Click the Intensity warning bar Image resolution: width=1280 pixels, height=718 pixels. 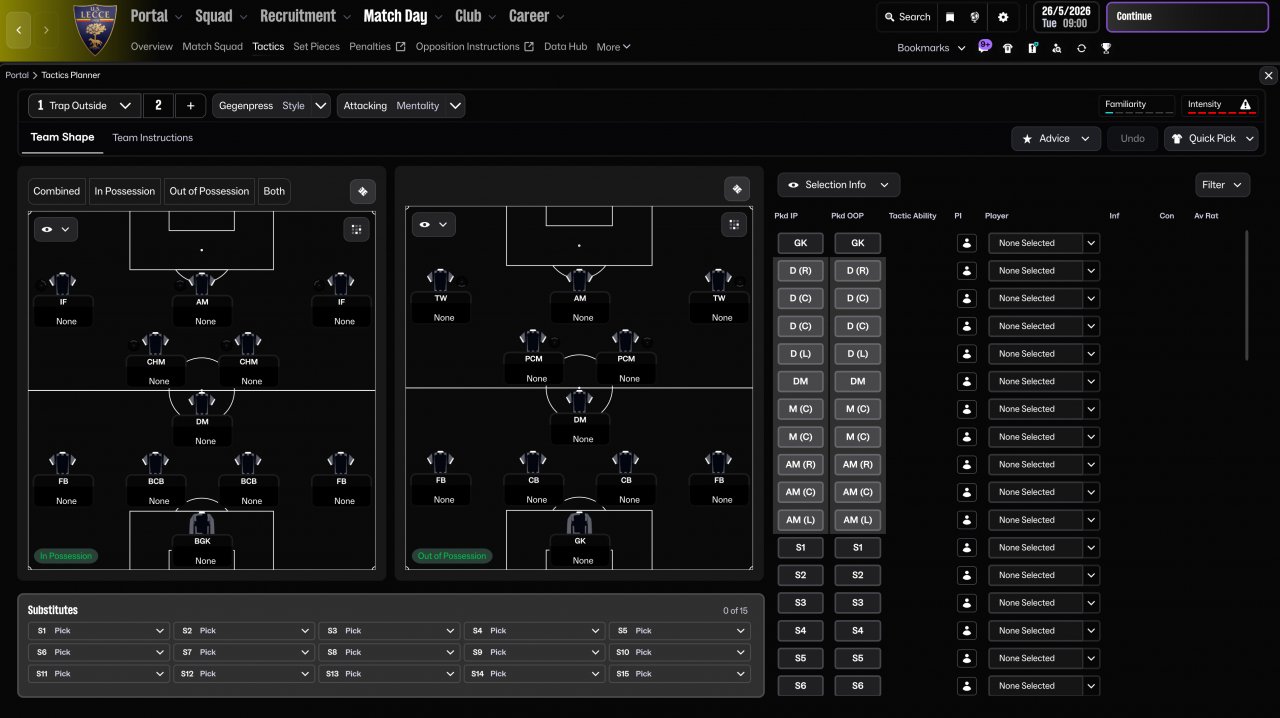pyautogui.click(x=1219, y=106)
